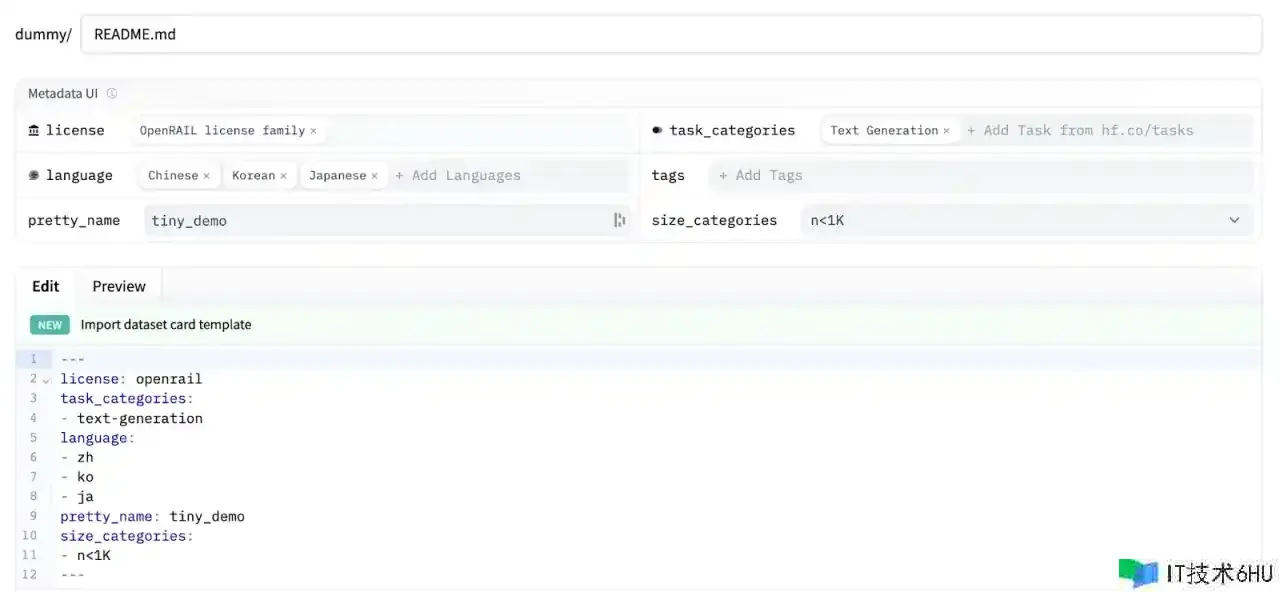Select the Edit tab
This screenshot has width=1280, height=592.
click(46, 286)
